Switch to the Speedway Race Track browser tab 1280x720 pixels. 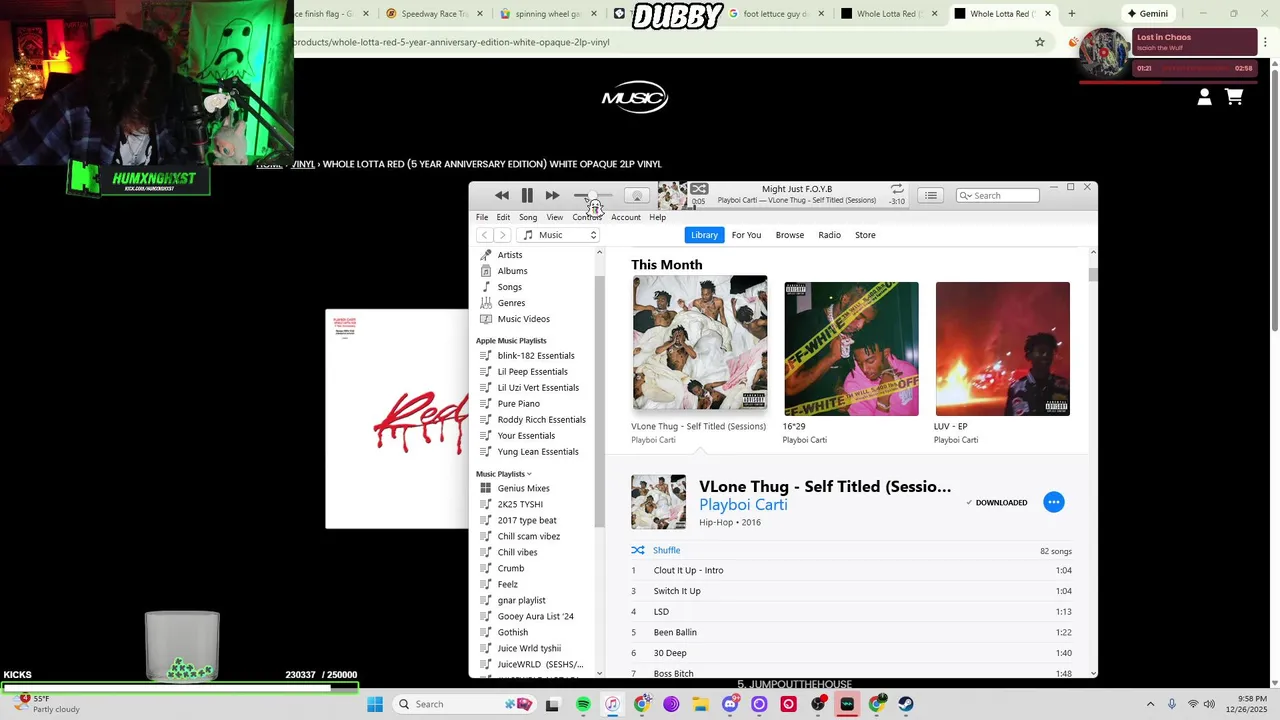(x=434, y=14)
